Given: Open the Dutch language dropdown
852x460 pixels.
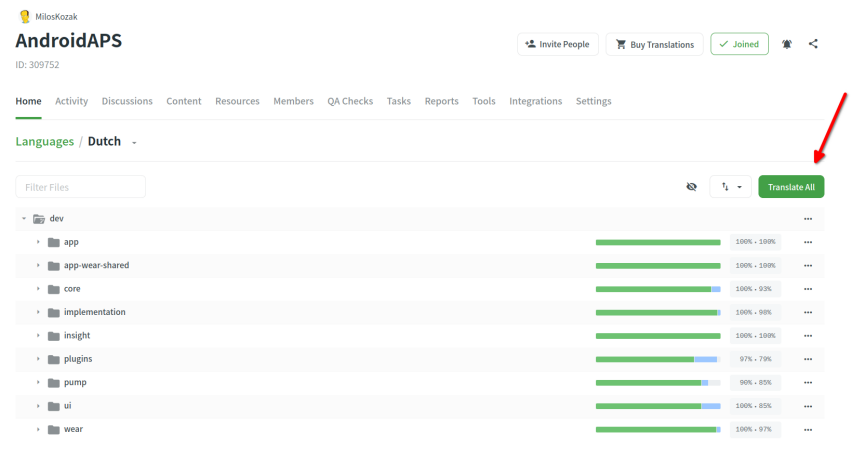Looking at the screenshot, I should pyautogui.click(x=134, y=142).
